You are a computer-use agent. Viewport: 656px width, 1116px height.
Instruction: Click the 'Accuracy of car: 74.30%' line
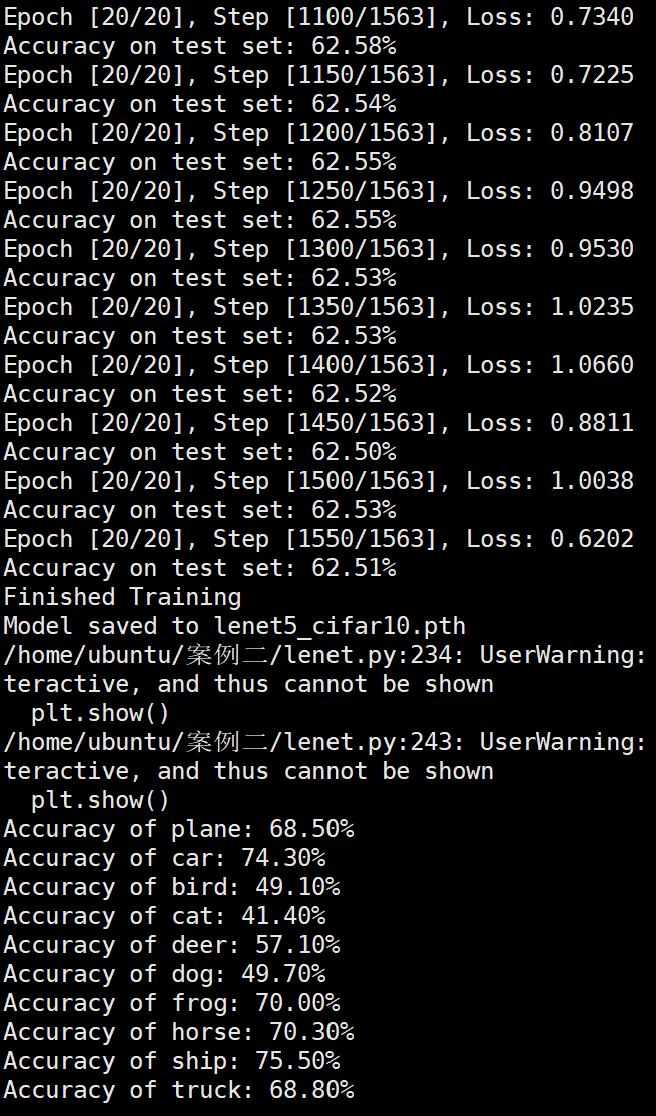pos(164,858)
